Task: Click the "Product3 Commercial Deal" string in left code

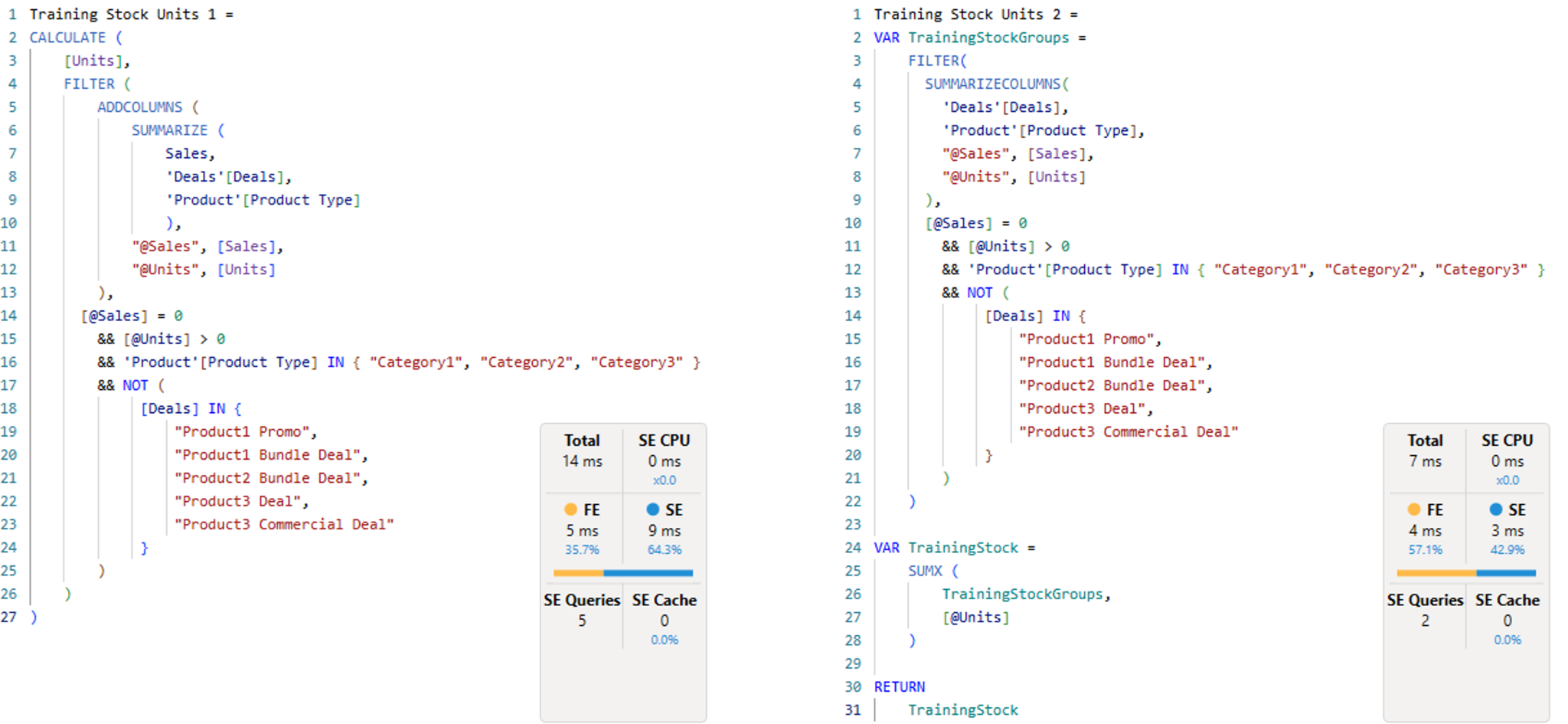Action: 284,525
